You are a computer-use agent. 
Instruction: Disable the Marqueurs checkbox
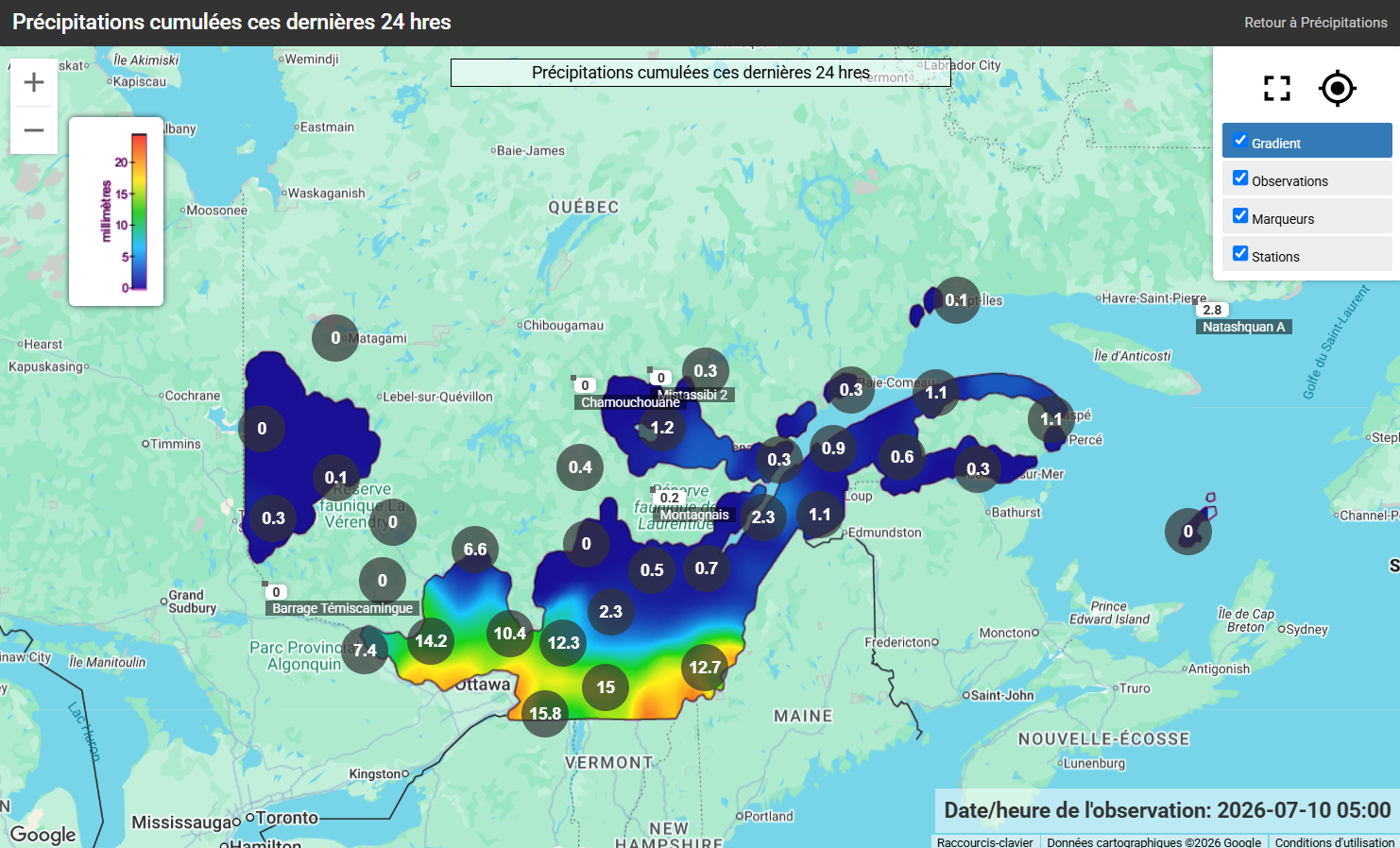coord(1240,216)
